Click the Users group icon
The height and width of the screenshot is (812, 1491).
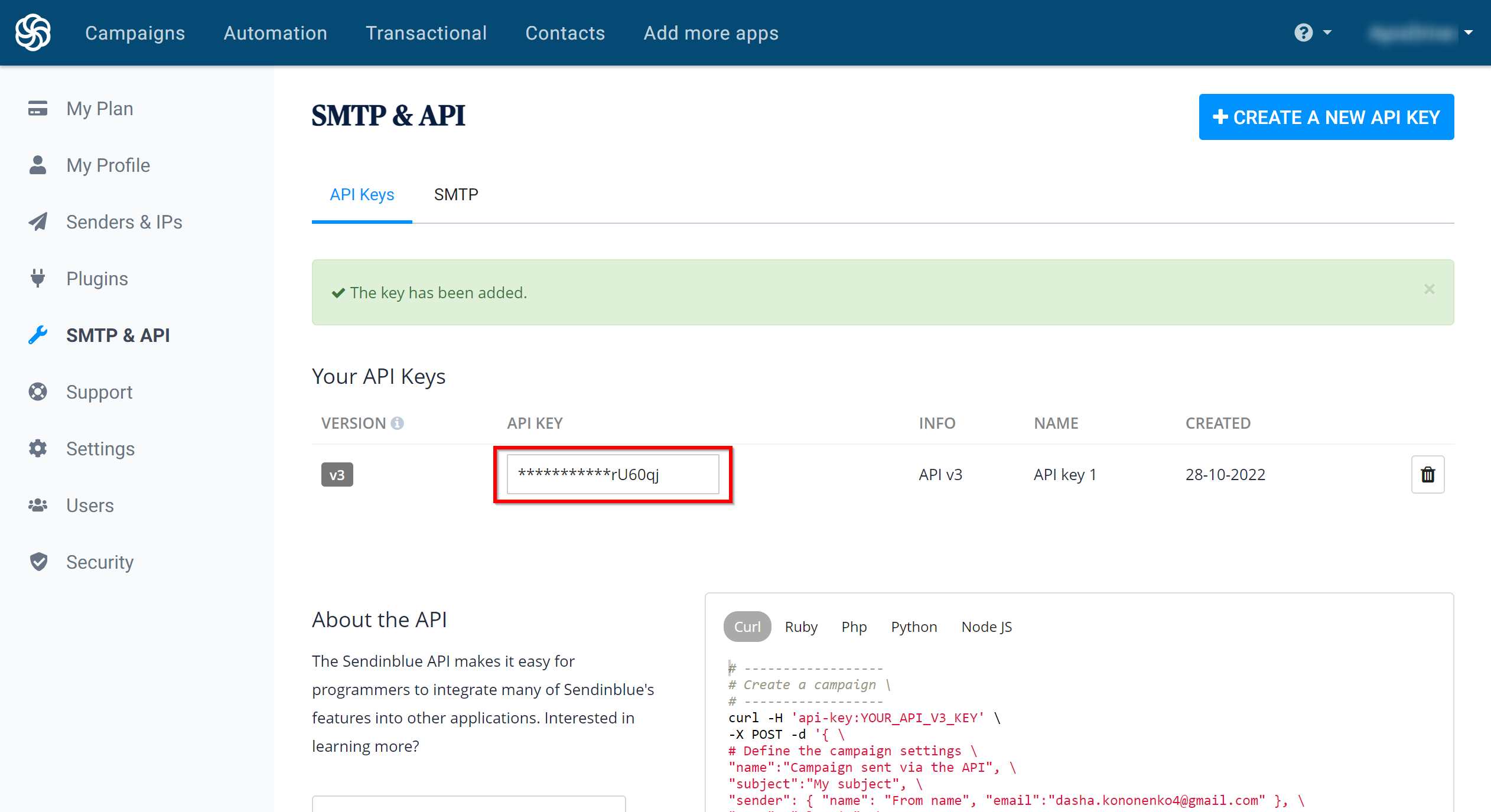point(38,505)
